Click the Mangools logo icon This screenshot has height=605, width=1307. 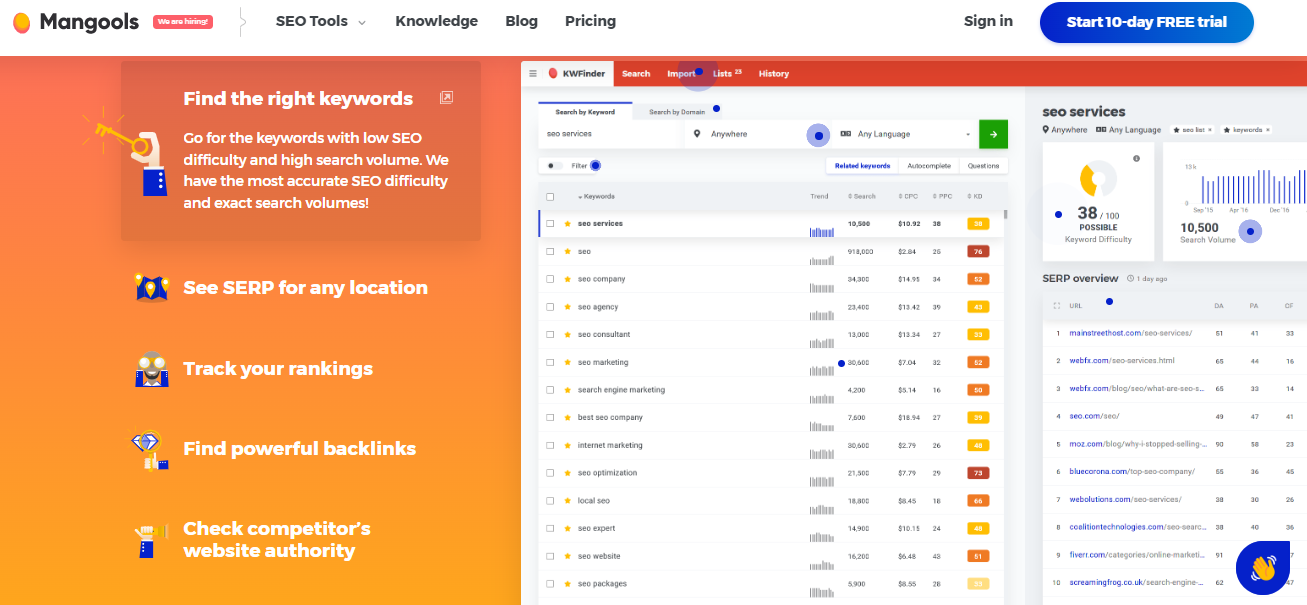(x=22, y=22)
